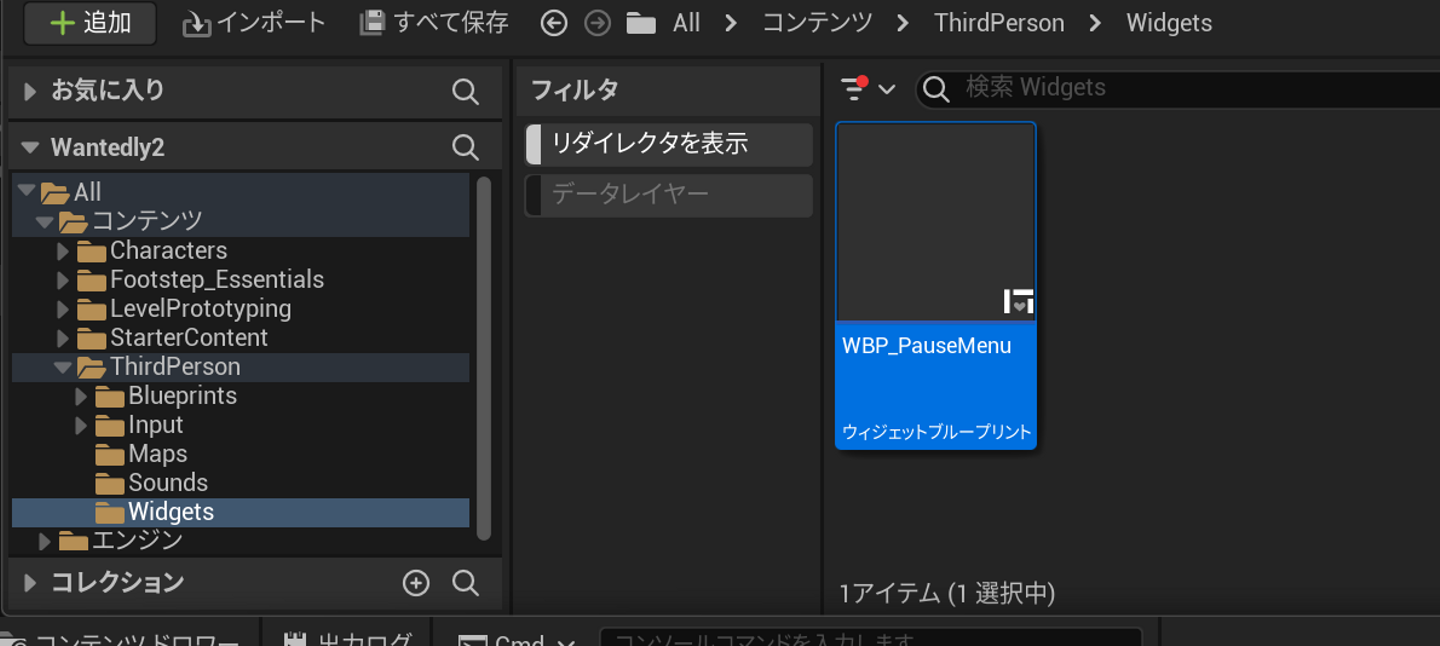1440x646 pixels.
Task: Collapse the Wantedly2 section
Action: pos(31,148)
